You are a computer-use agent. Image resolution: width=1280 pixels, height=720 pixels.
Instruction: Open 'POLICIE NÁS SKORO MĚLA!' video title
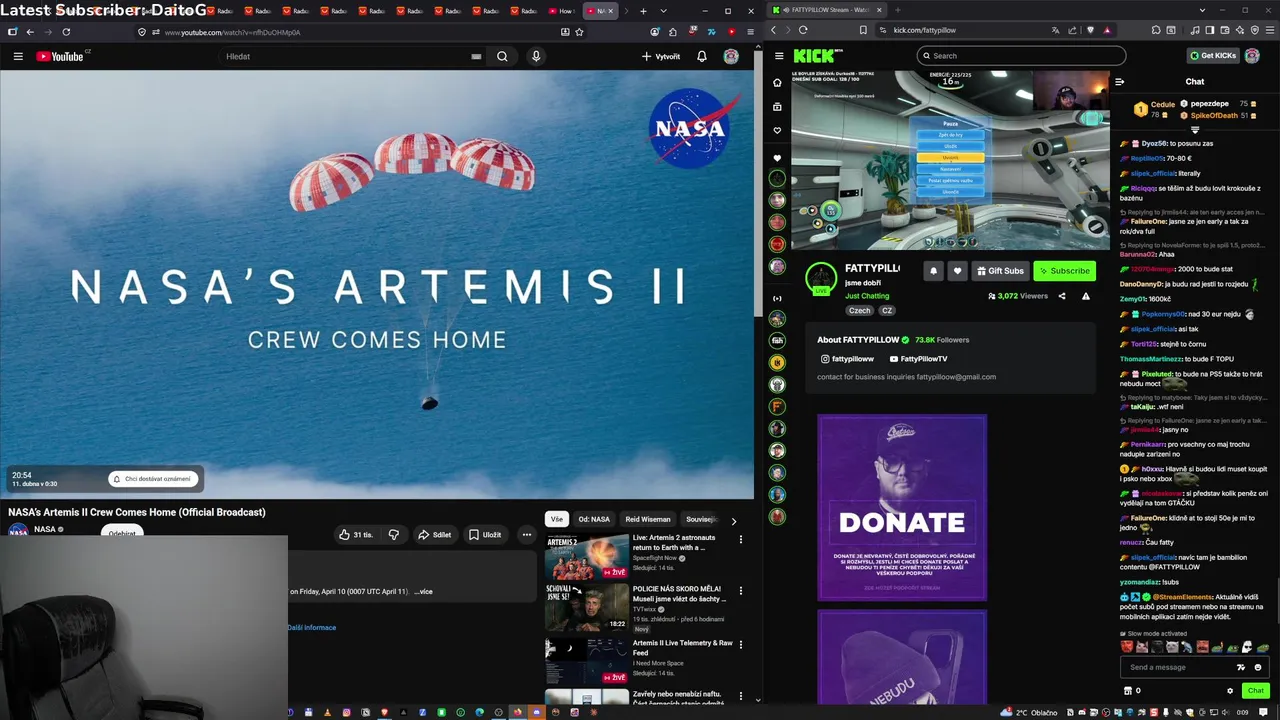pyautogui.click(x=679, y=594)
